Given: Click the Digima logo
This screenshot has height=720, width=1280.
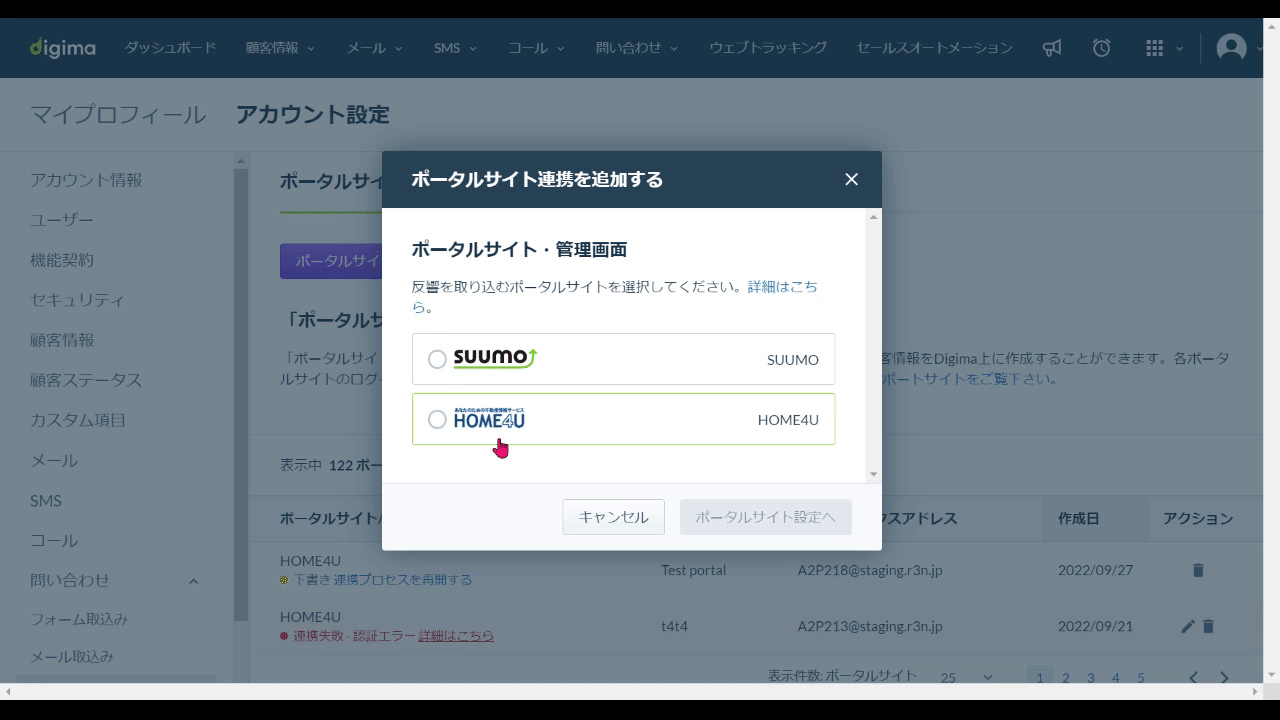Looking at the screenshot, I should click(62, 47).
